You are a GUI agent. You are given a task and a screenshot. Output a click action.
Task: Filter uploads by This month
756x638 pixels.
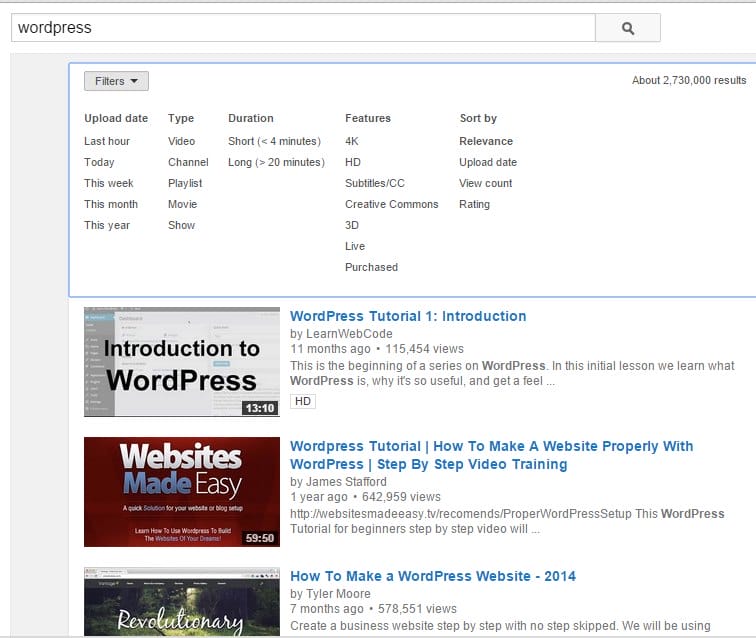tap(111, 204)
